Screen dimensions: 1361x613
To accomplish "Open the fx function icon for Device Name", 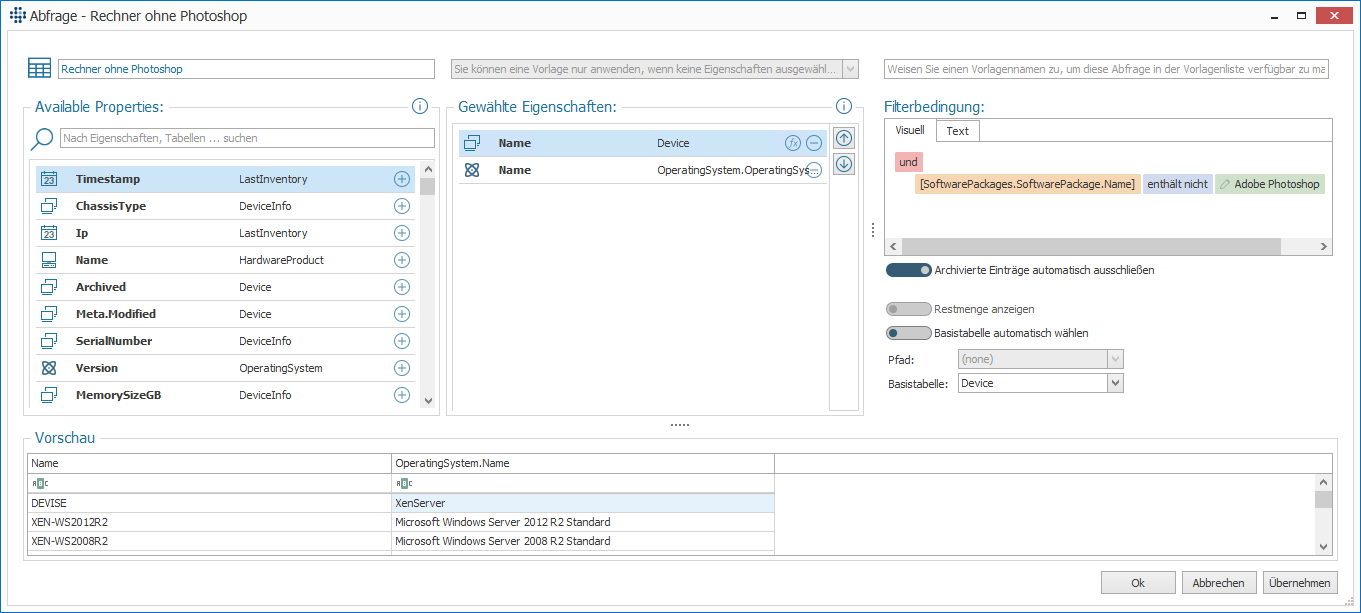I will [793, 143].
